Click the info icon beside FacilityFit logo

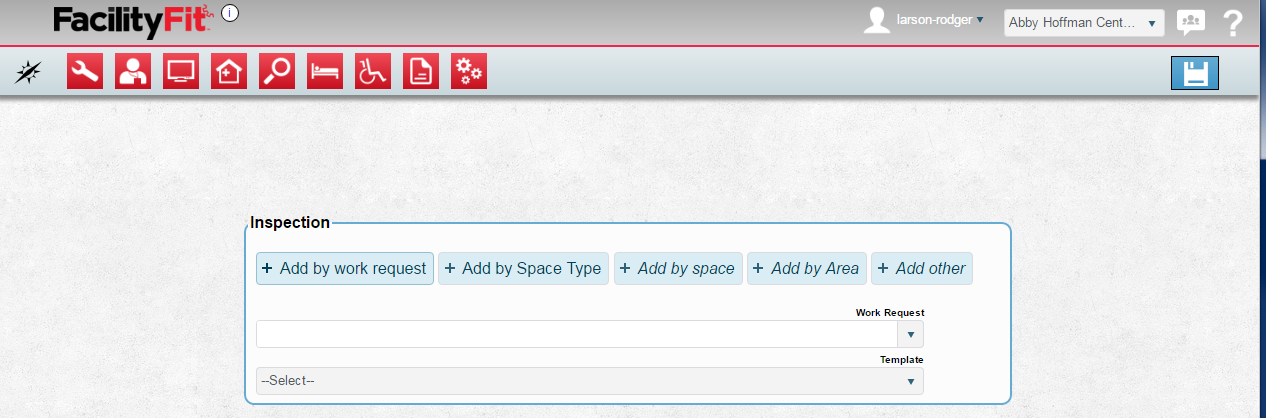click(231, 13)
